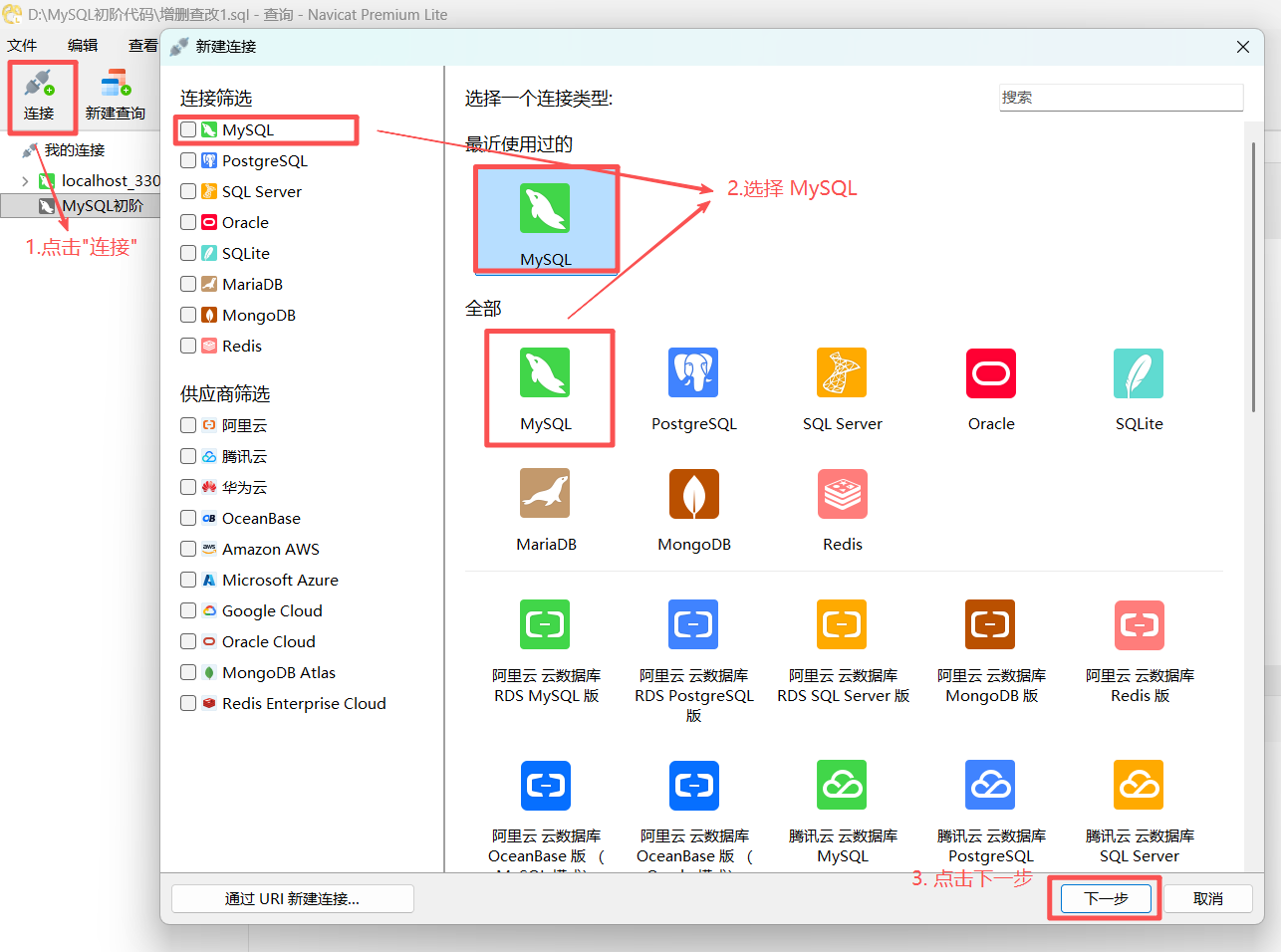The height and width of the screenshot is (952, 1281).
Task: Toggle PostgreSQL connection filter checkbox
Action: (x=188, y=160)
